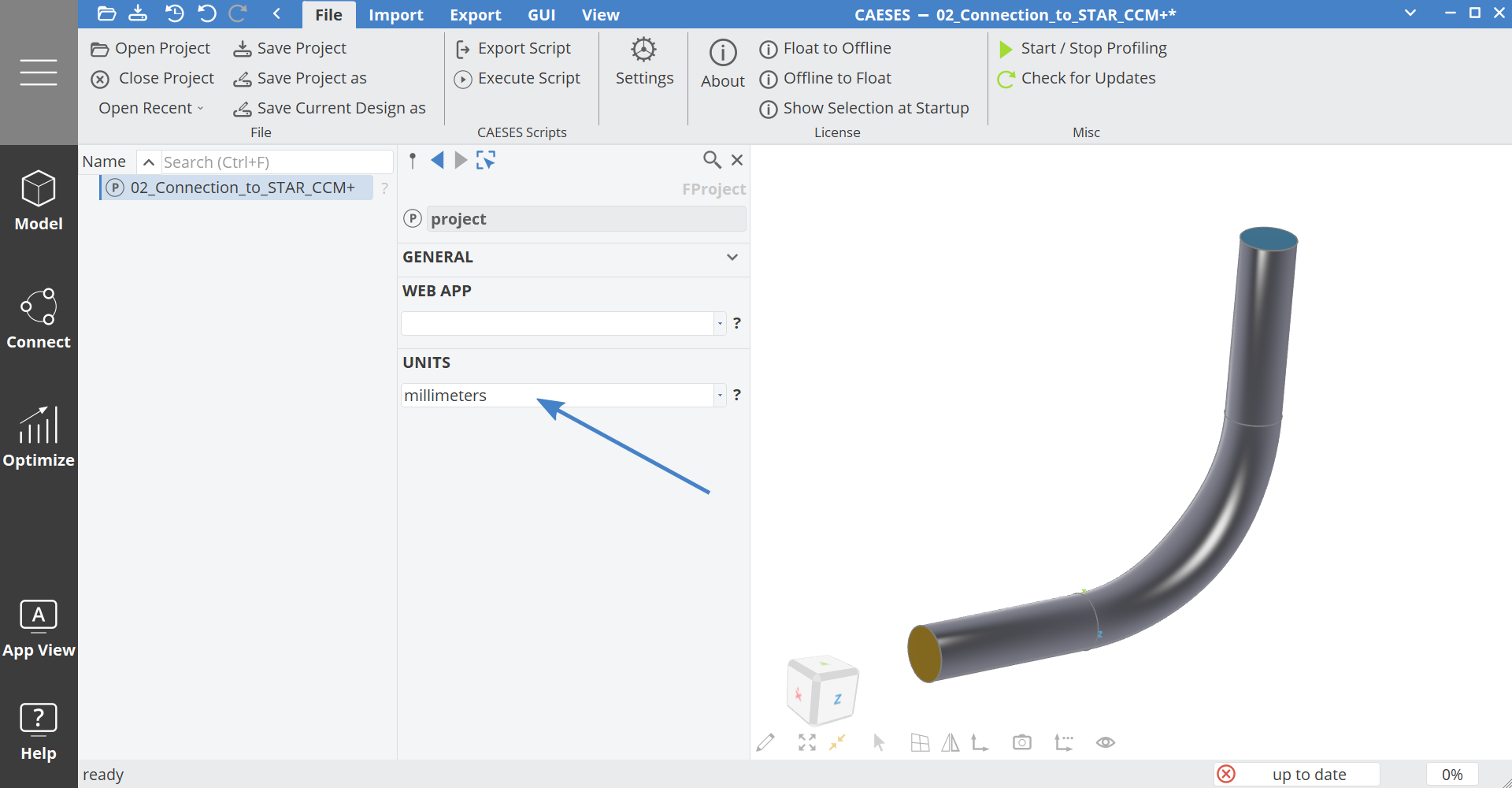Click the zoom to selection icon
The width and height of the screenshot is (1512, 788).
pos(837,742)
